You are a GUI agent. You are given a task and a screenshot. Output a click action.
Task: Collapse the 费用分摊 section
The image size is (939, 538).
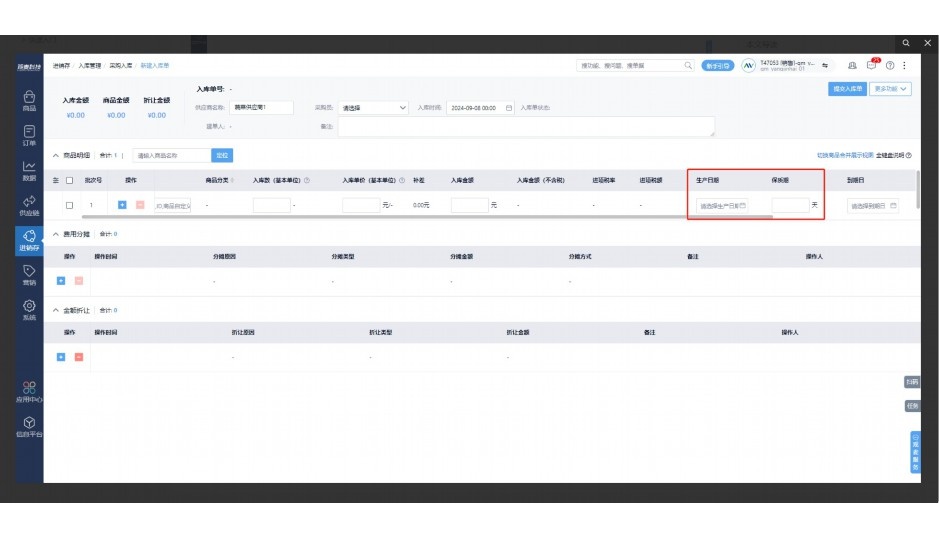tap(56, 234)
